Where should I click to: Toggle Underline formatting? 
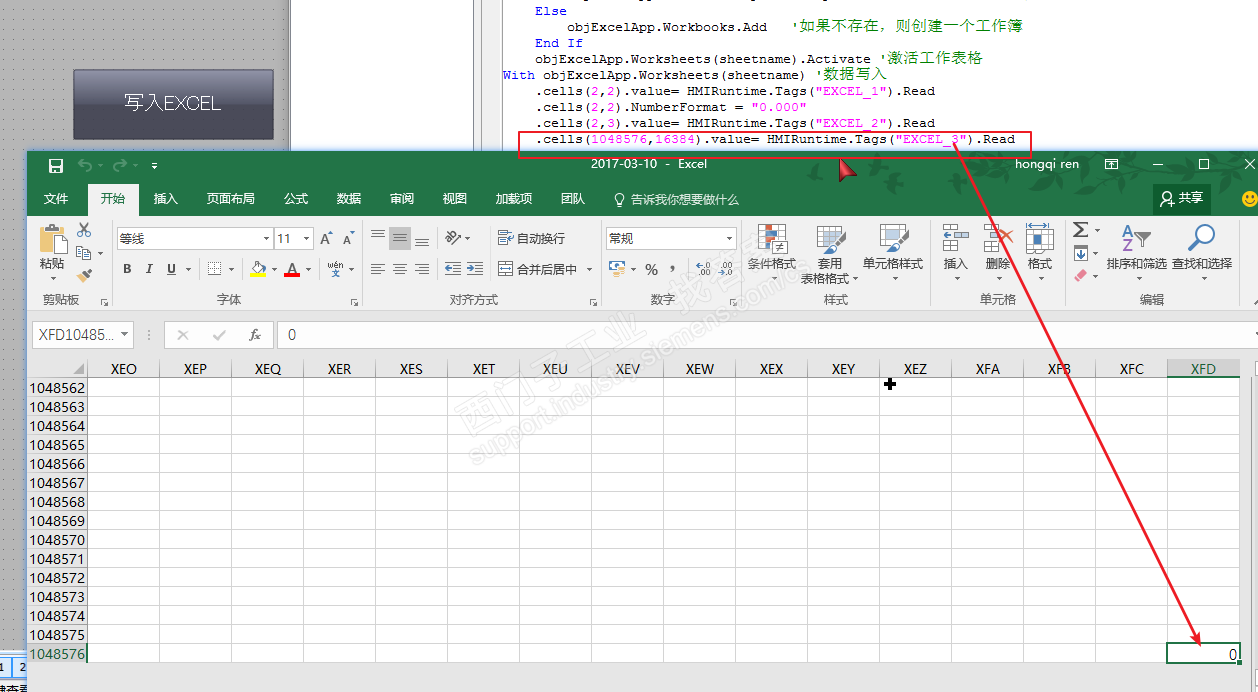click(171, 269)
